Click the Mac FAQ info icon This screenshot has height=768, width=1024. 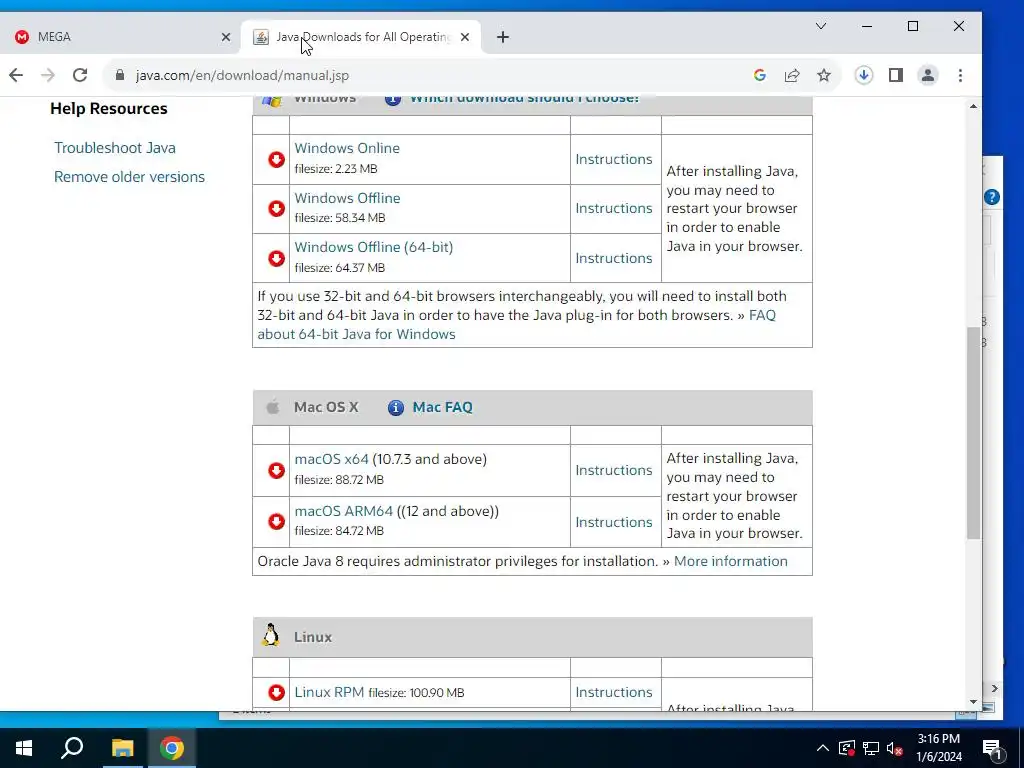pyautogui.click(x=395, y=408)
